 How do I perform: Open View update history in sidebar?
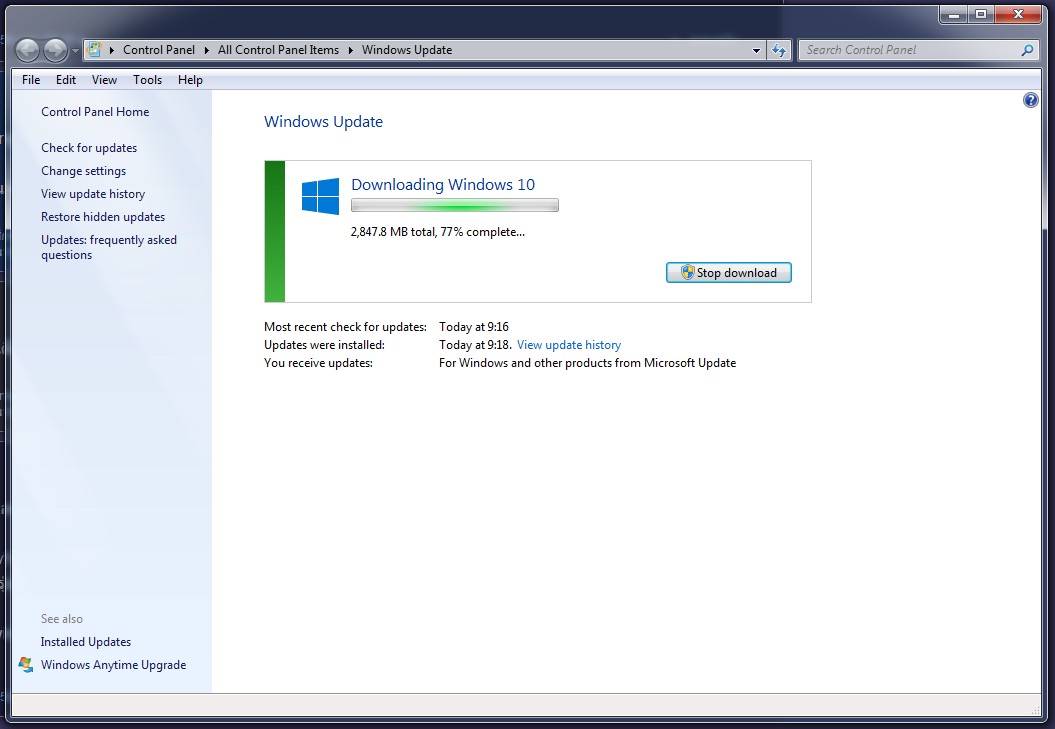click(93, 194)
